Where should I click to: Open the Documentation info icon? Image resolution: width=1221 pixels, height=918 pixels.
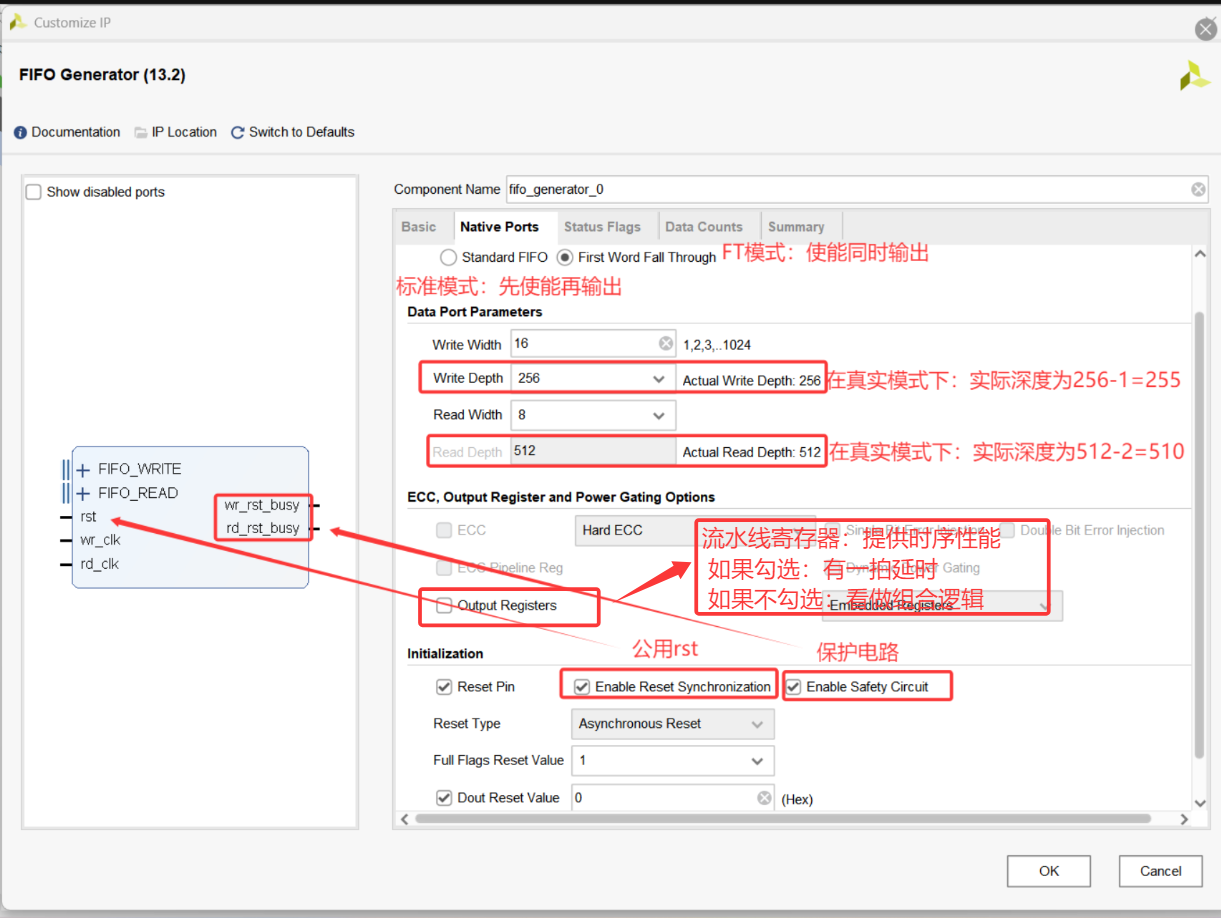(x=20, y=132)
